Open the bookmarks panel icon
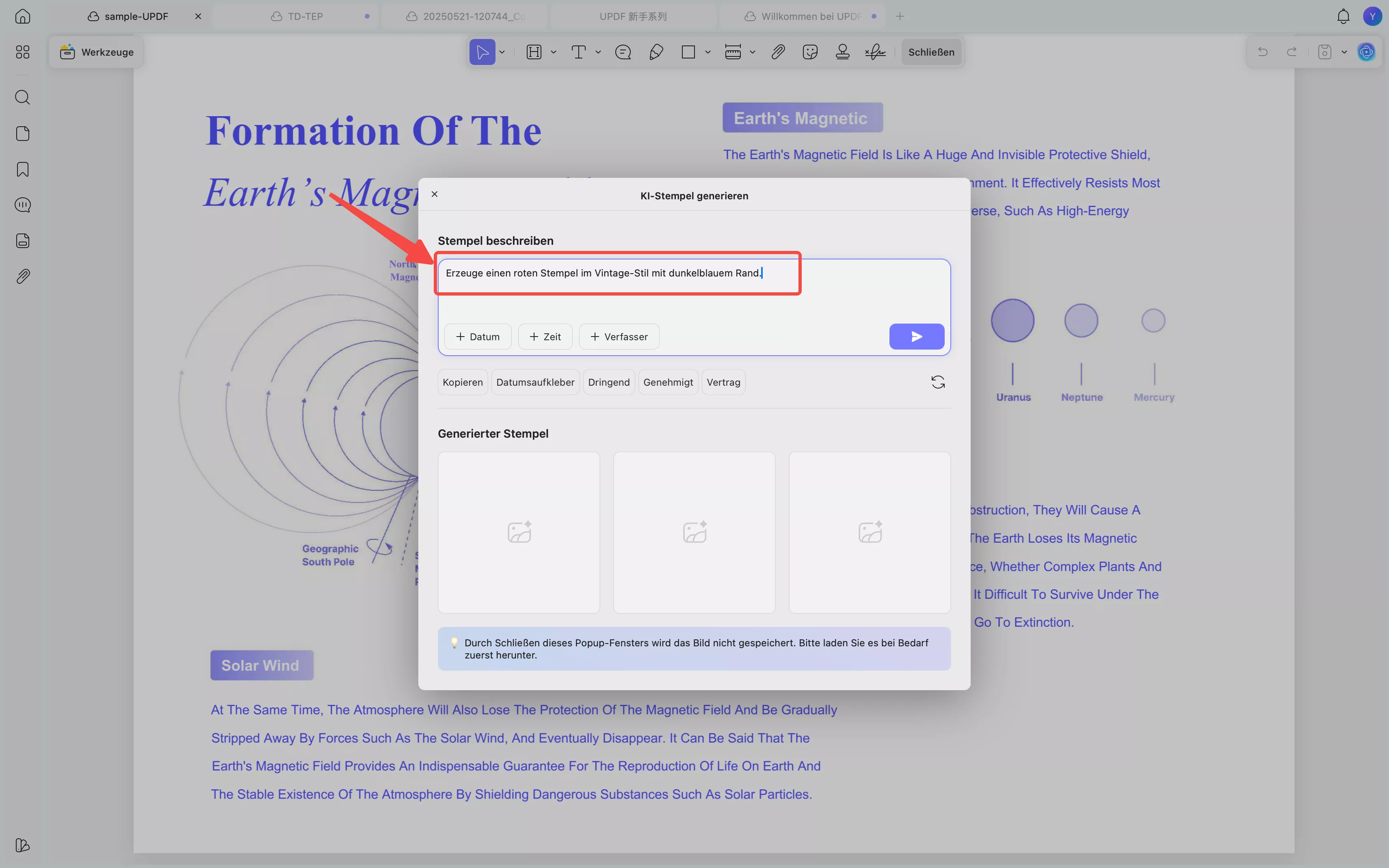The width and height of the screenshot is (1389, 868). 22,169
